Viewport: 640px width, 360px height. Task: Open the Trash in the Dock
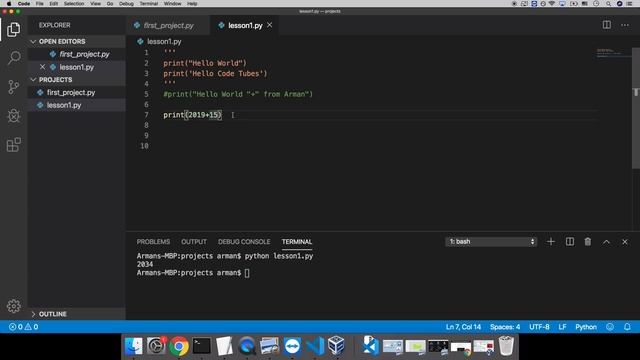tap(506, 346)
